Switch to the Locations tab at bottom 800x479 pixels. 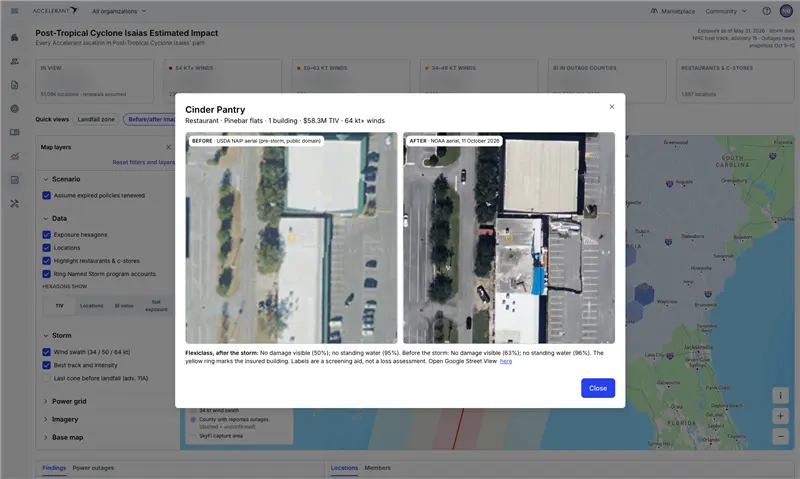(344, 468)
